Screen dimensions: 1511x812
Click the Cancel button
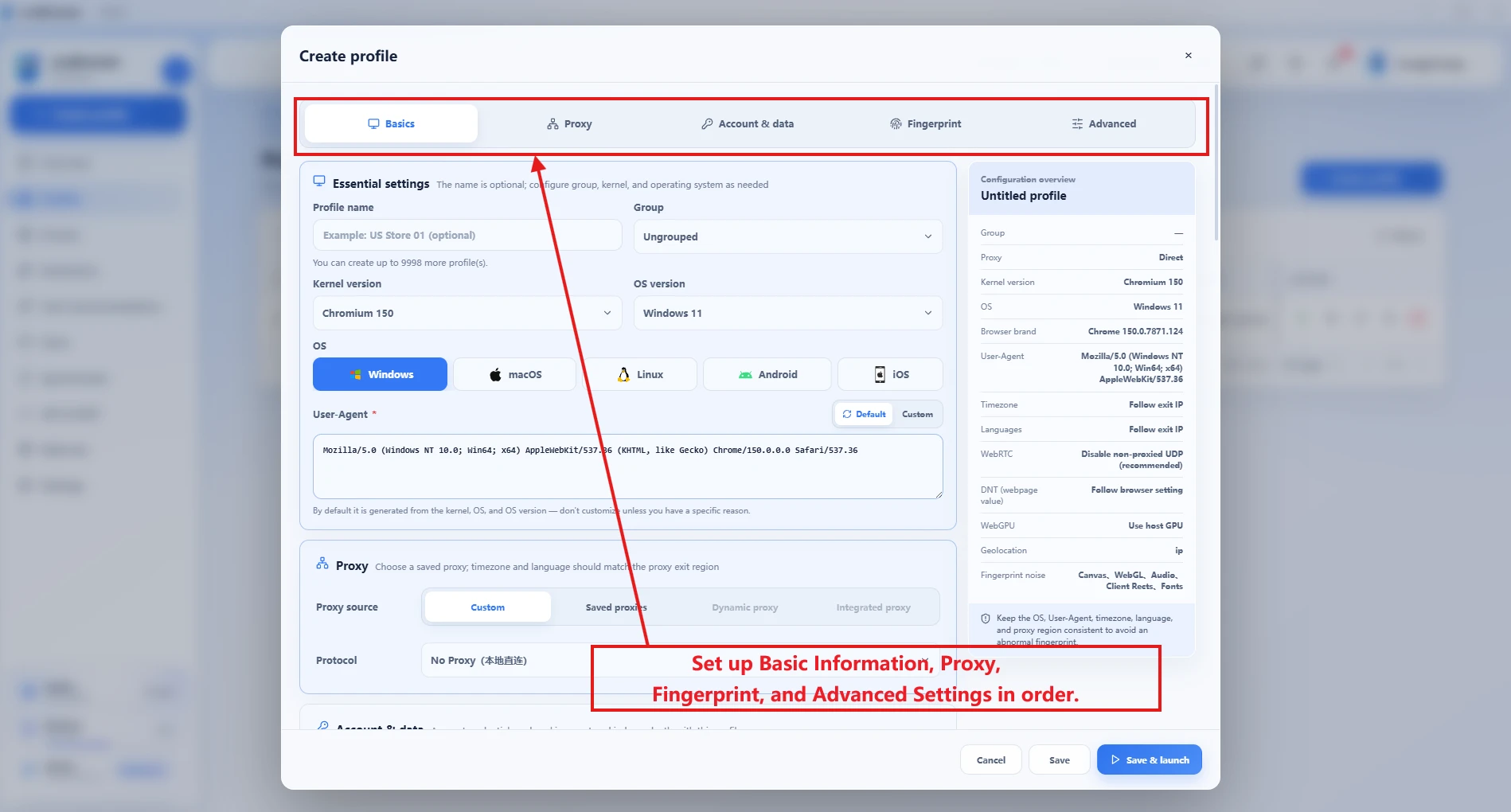(991, 760)
